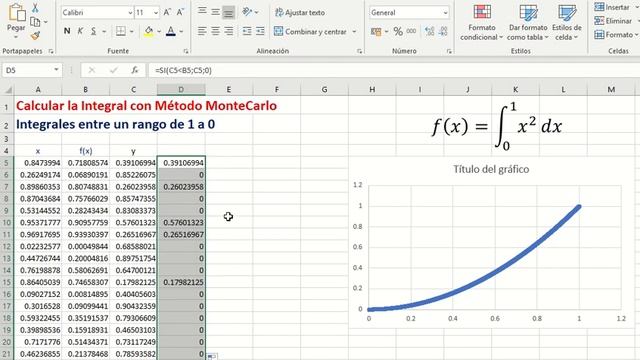Open the font color dropdown arrow
The height and width of the screenshot is (360, 640).
coord(181,31)
